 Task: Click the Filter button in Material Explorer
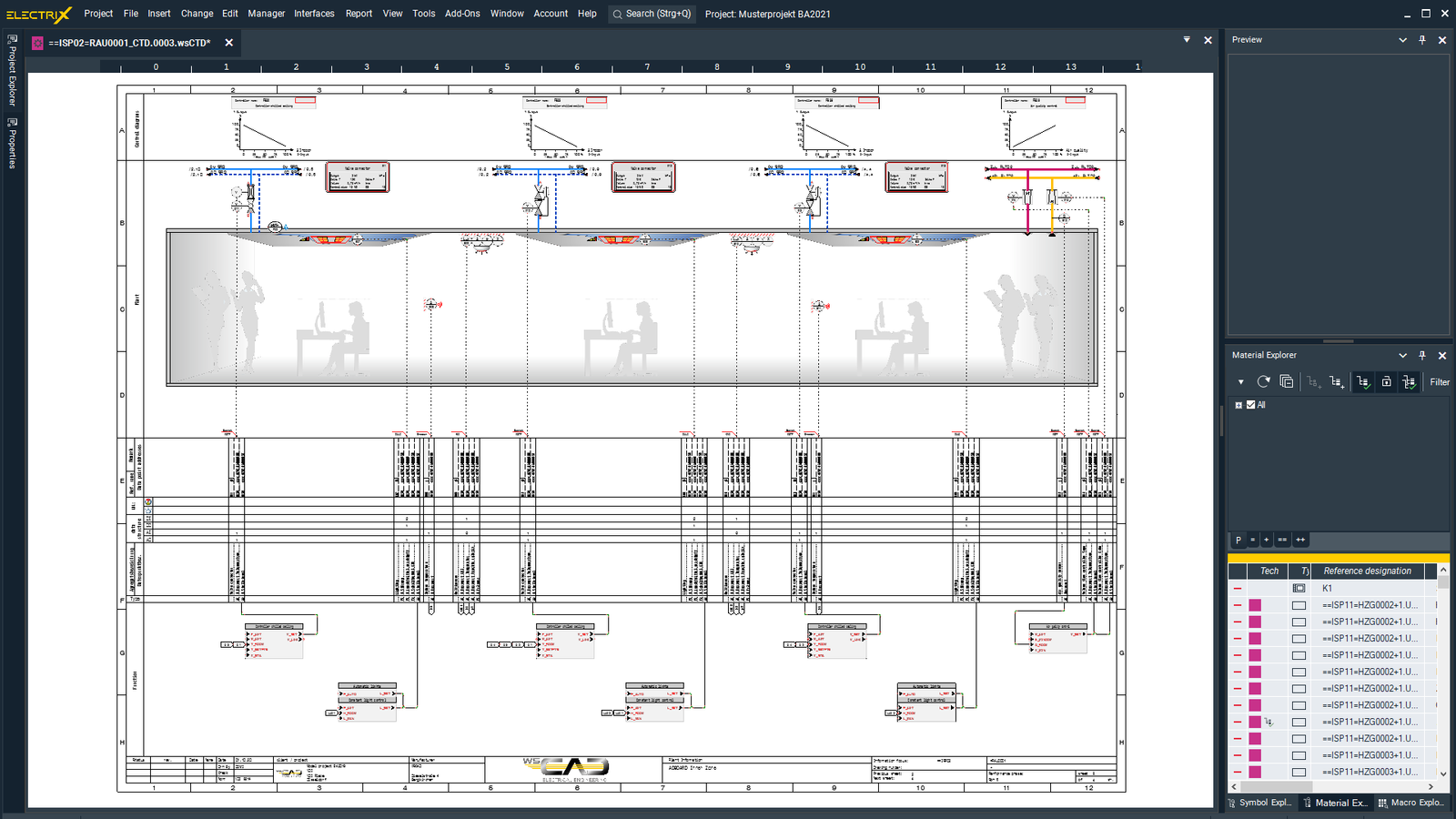[1439, 382]
